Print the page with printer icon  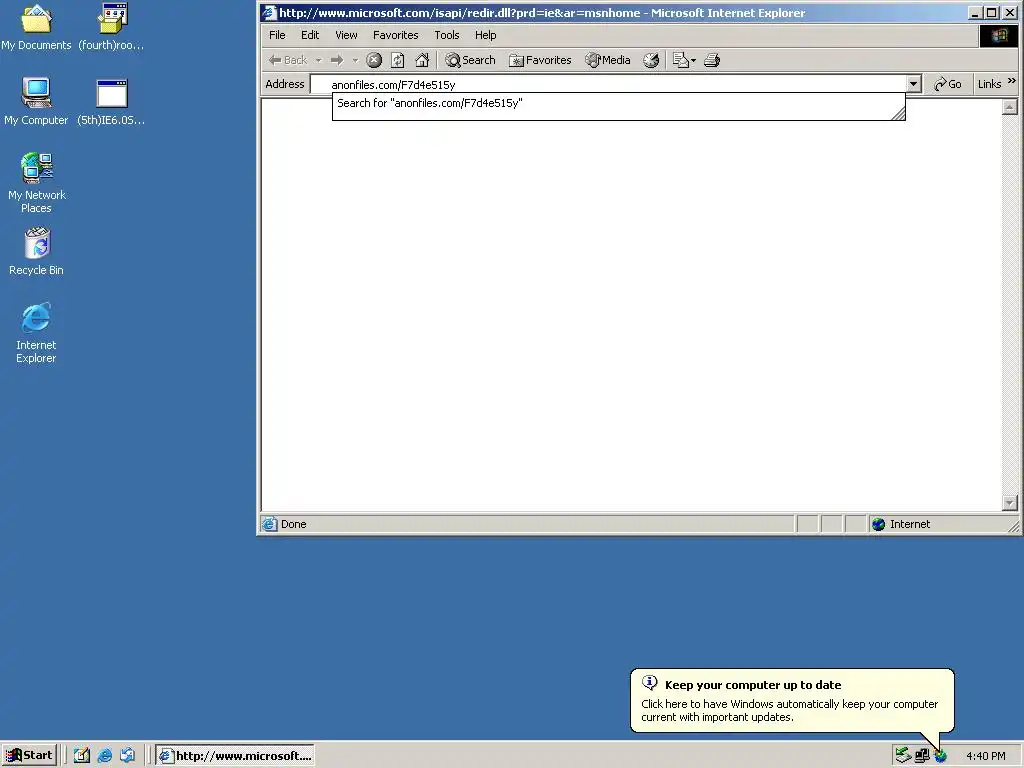tap(712, 60)
